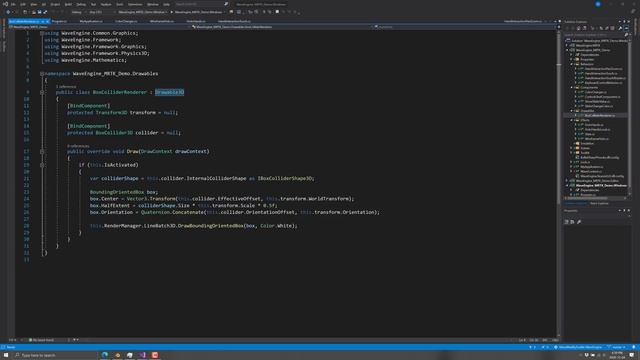Open the startup project dropdown
This screenshot has height=360, width=640.
(143, 12)
